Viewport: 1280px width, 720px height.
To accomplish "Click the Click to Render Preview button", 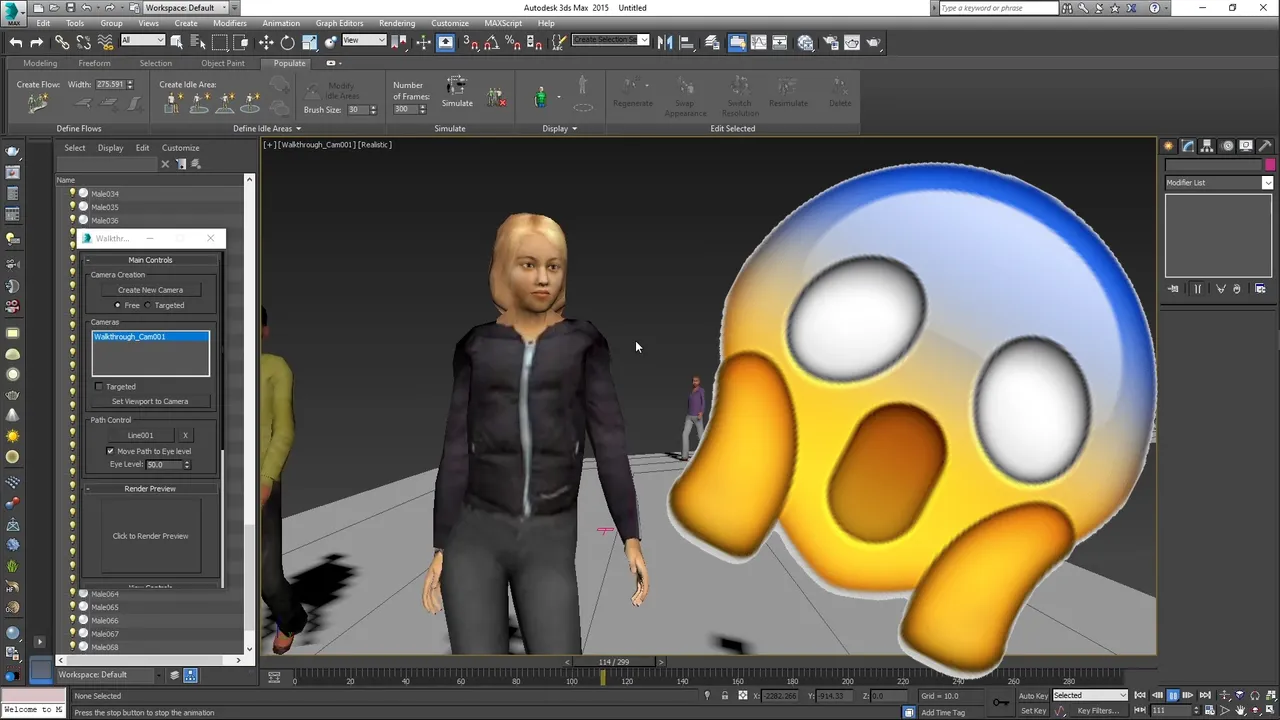I will coord(150,536).
